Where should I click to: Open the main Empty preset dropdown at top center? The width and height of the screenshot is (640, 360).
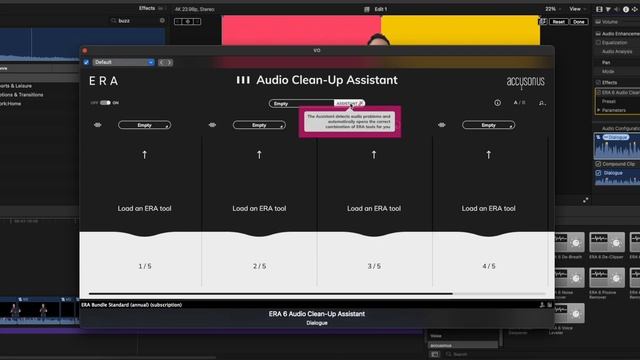coord(301,104)
